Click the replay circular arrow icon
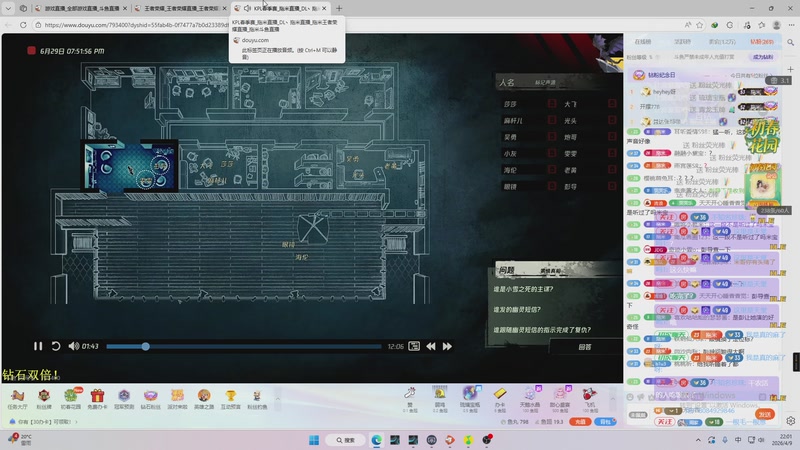This screenshot has width=800, height=450. click(x=56, y=346)
